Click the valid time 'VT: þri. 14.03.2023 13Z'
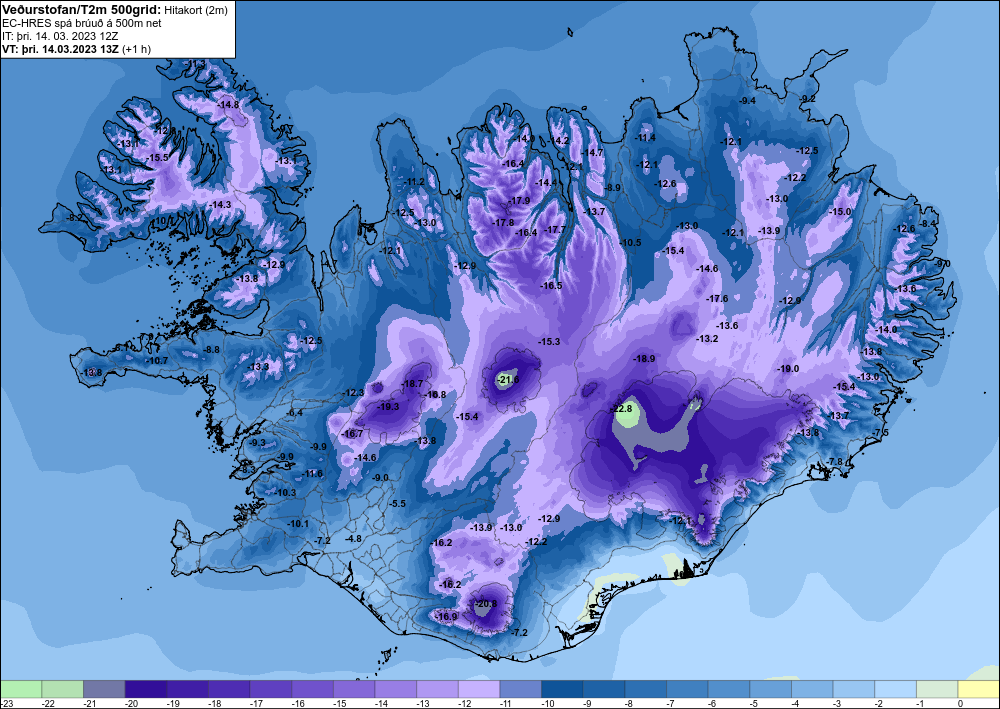Viewport: 1000px width, 709px height. click(x=60, y=49)
